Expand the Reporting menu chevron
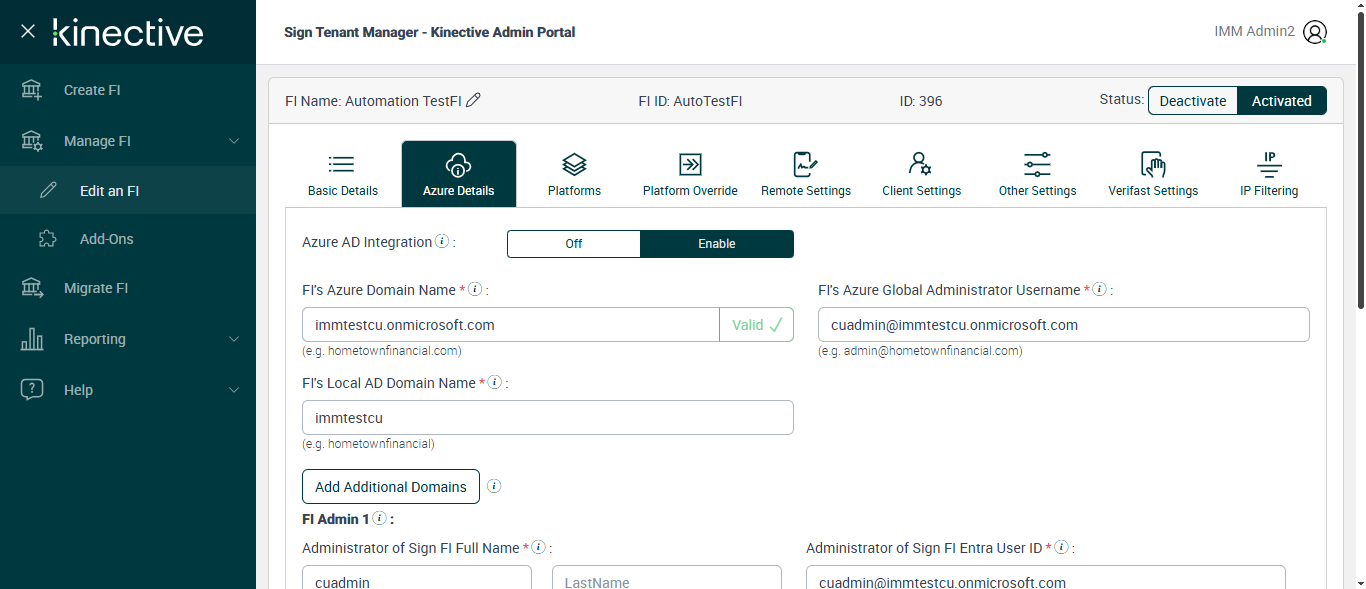The height and width of the screenshot is (589, 1366). point(234,339)
